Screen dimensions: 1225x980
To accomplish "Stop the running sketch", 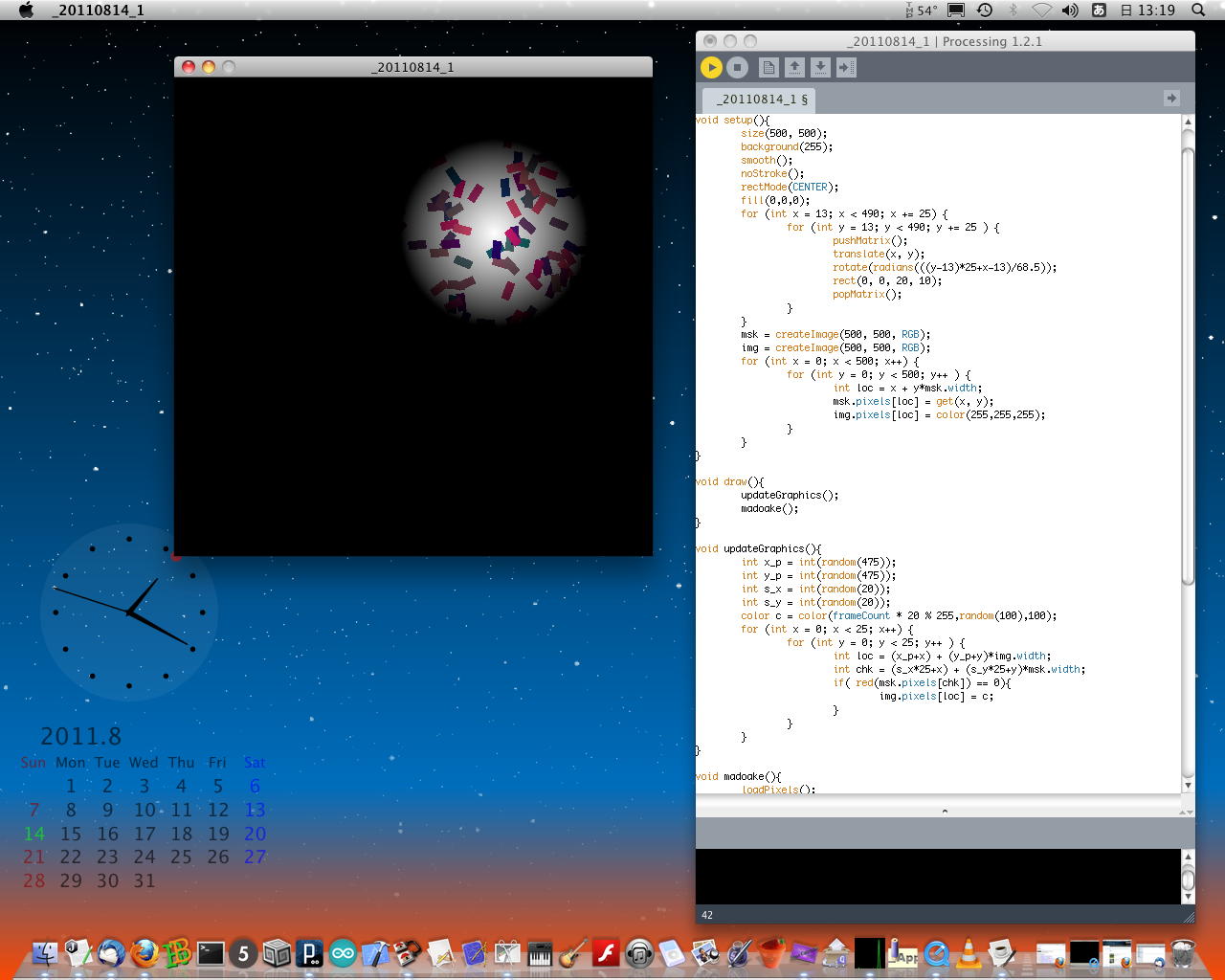I will 737,67.
